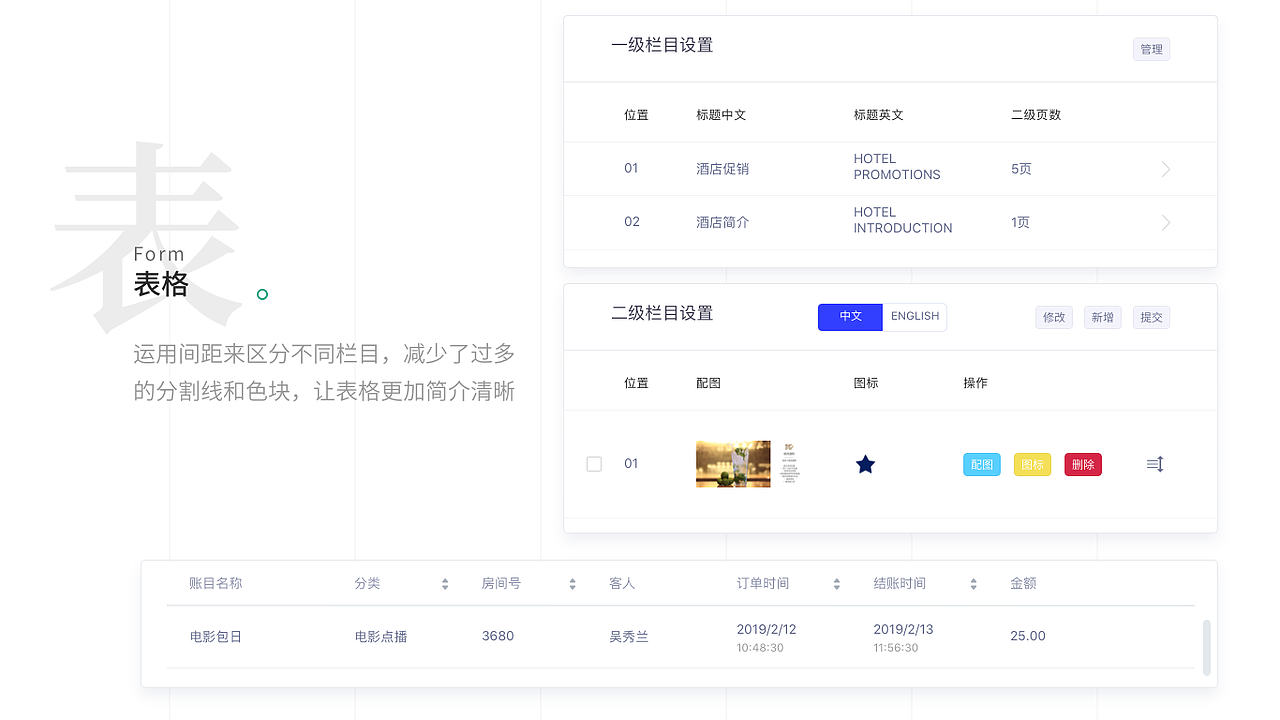
Task: Select the 酒店促销 title cell
Action: (722, 169)
